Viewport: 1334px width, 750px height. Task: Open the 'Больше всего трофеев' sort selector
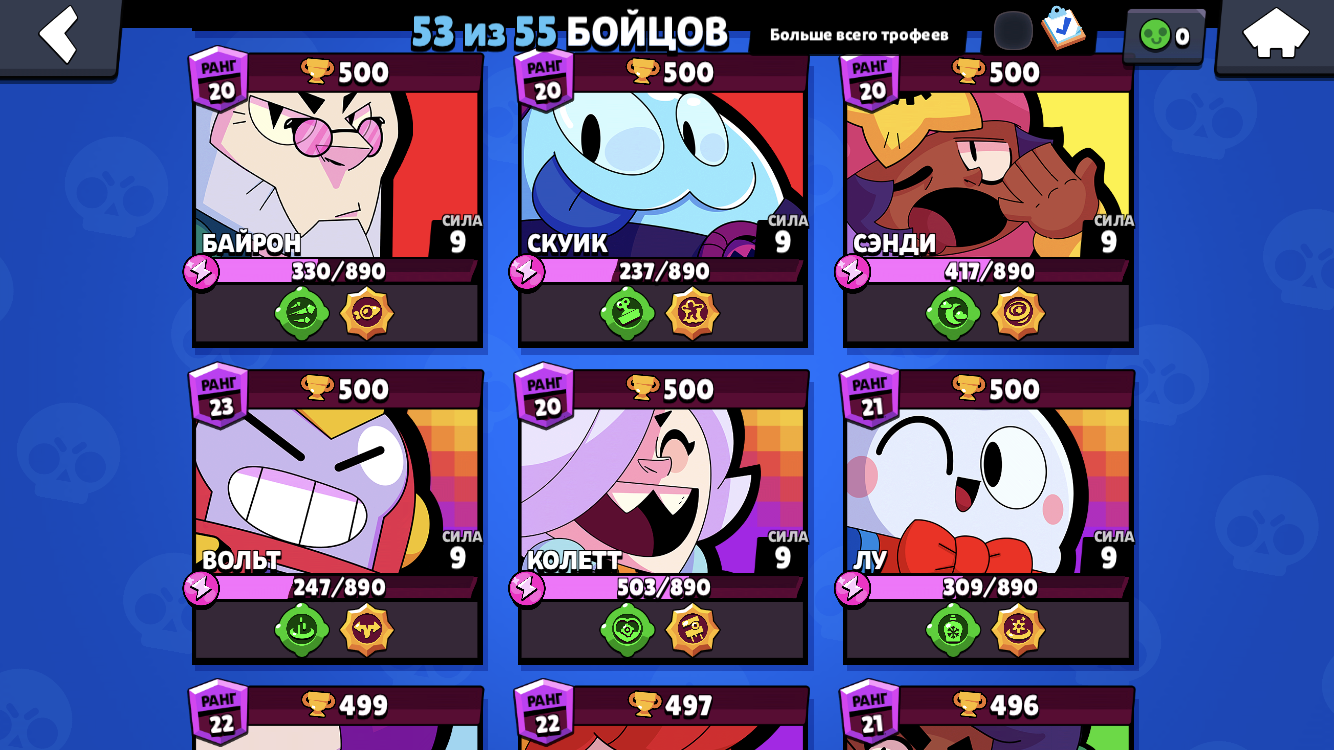coord(859,35)
